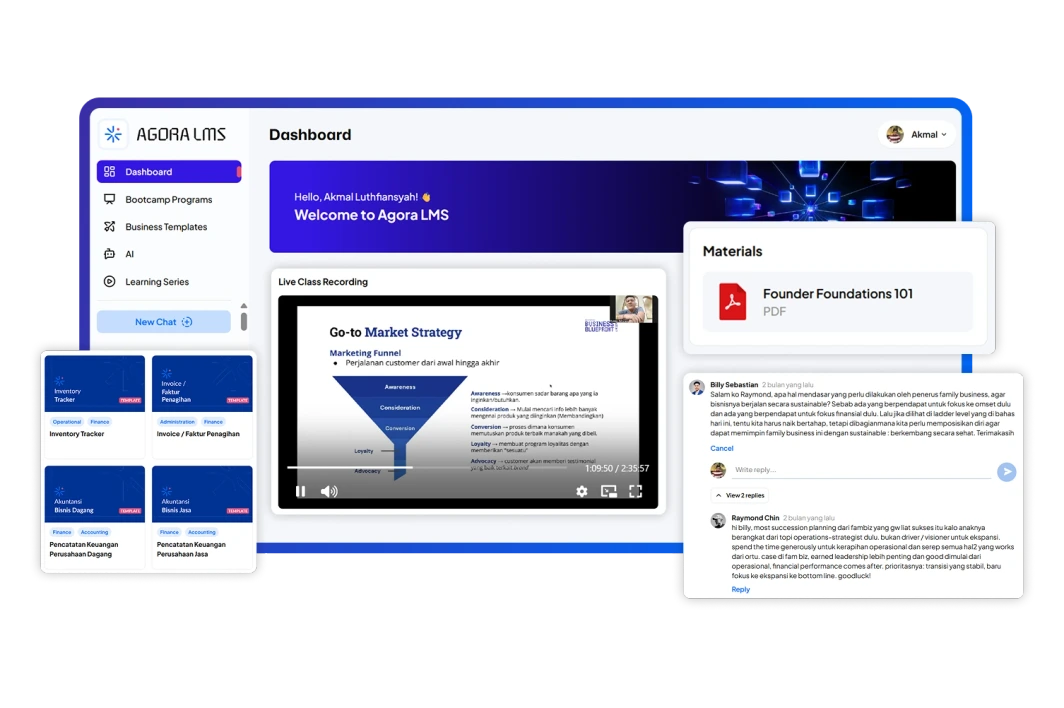
Task: Open the Founder Foundations 101 PDF icon
Action: point(732,301)
